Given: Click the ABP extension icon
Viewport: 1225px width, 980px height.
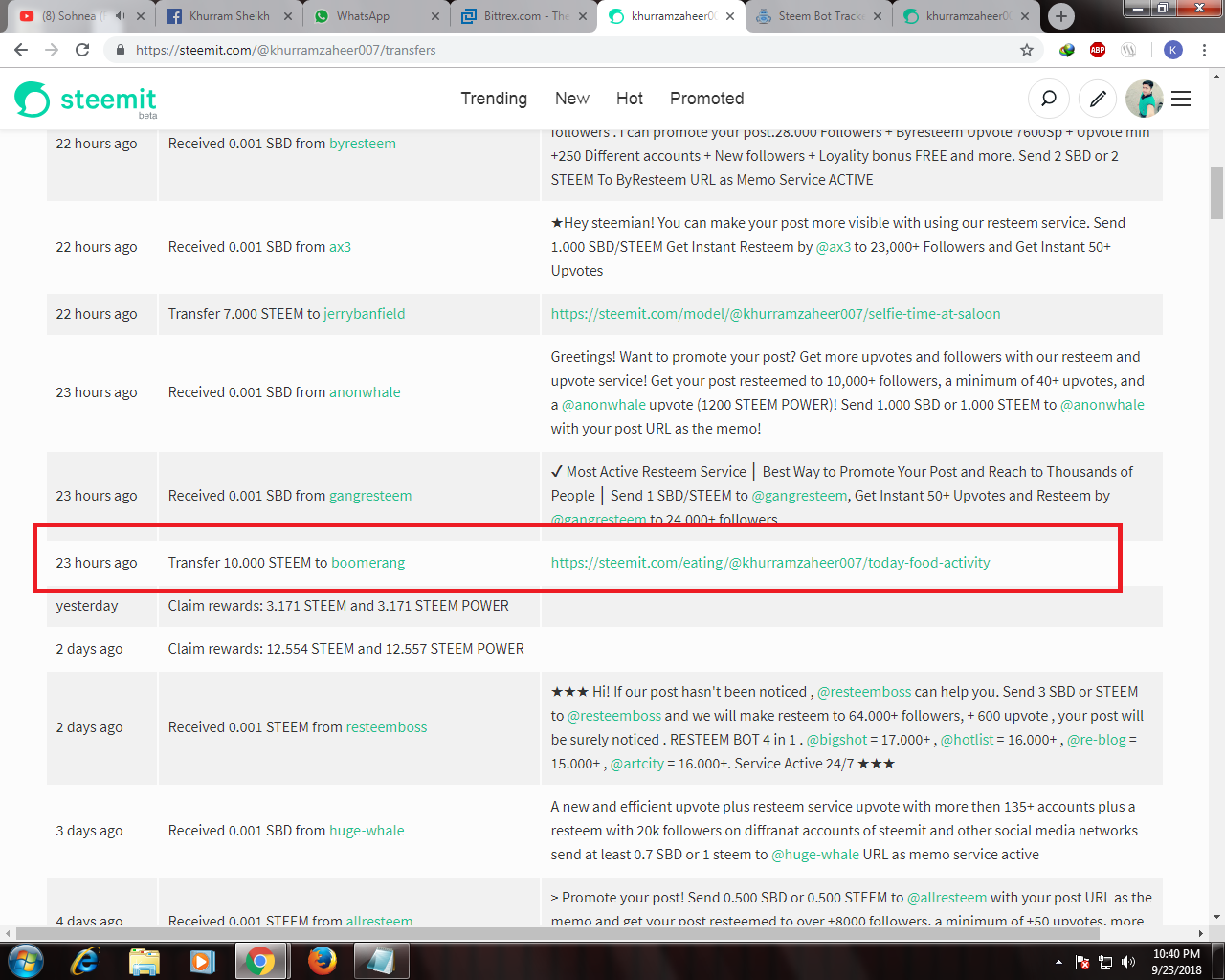Looking at the screenshot, I should 1098,50.
